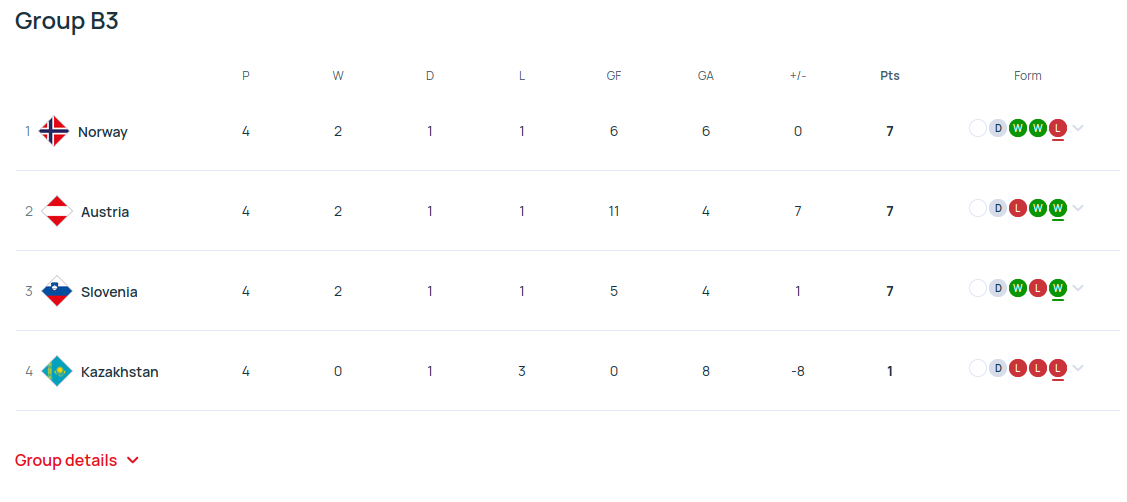Viewport: 1127px width, 502px height.
Task: Expand Kazakhstan's form details chevron
Action: pos(1077,368)
